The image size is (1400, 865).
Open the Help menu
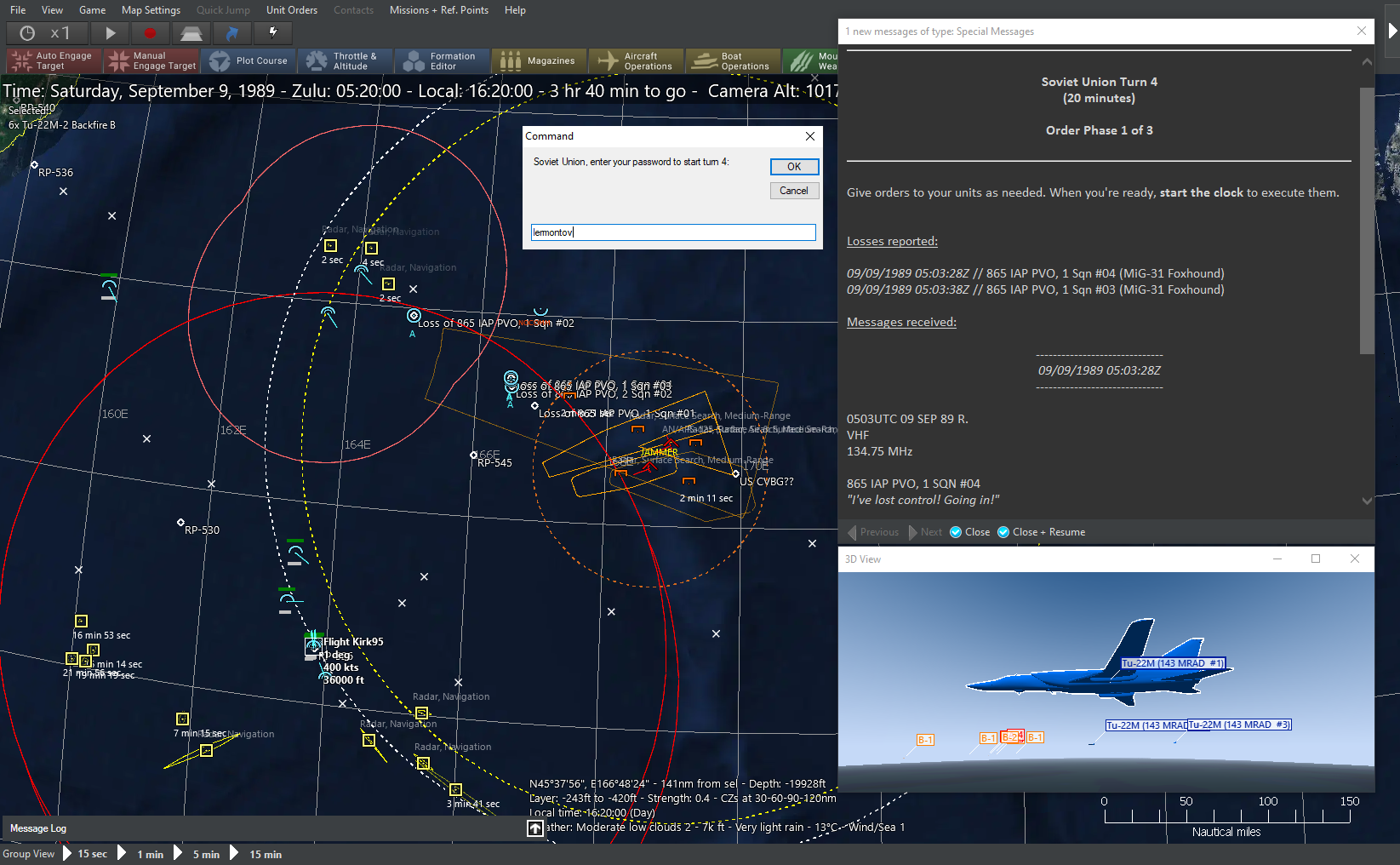coord(515,10)
